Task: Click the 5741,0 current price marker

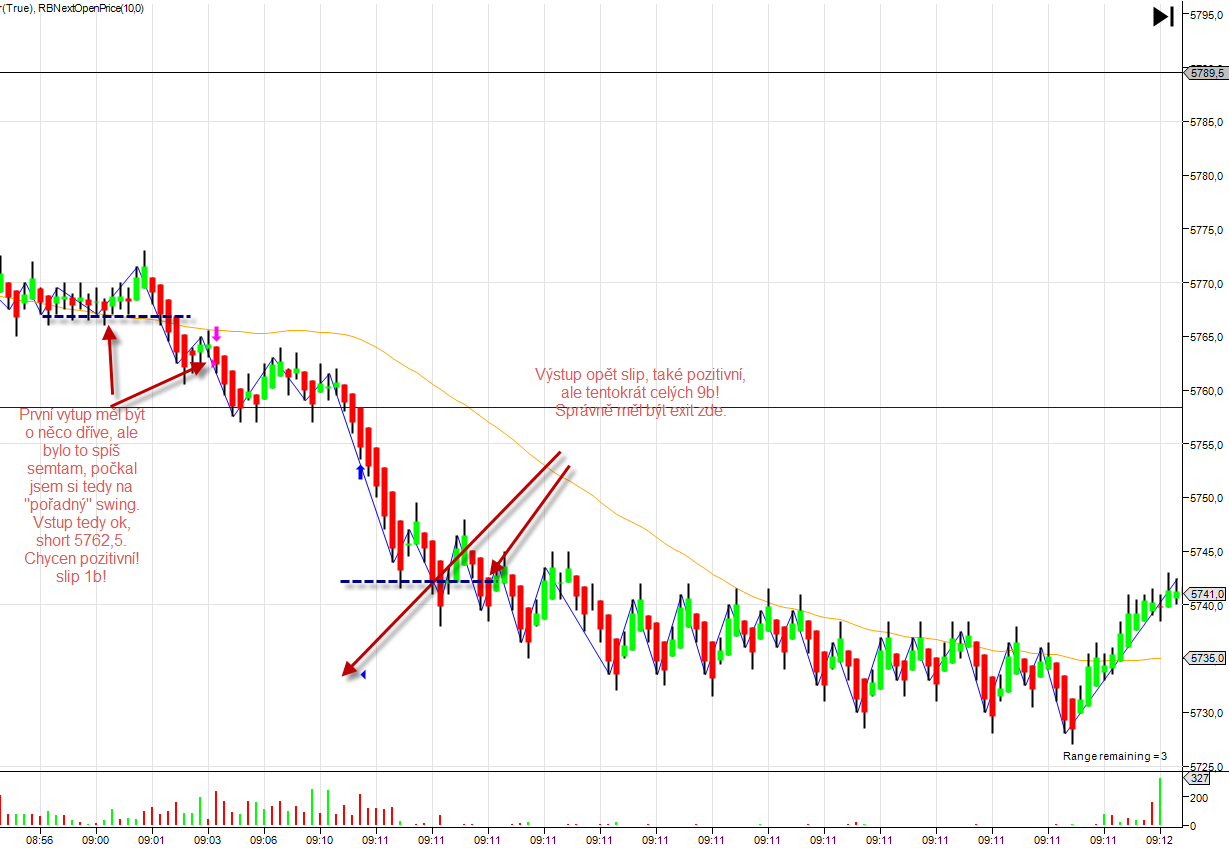Action: pos(1204,594)
